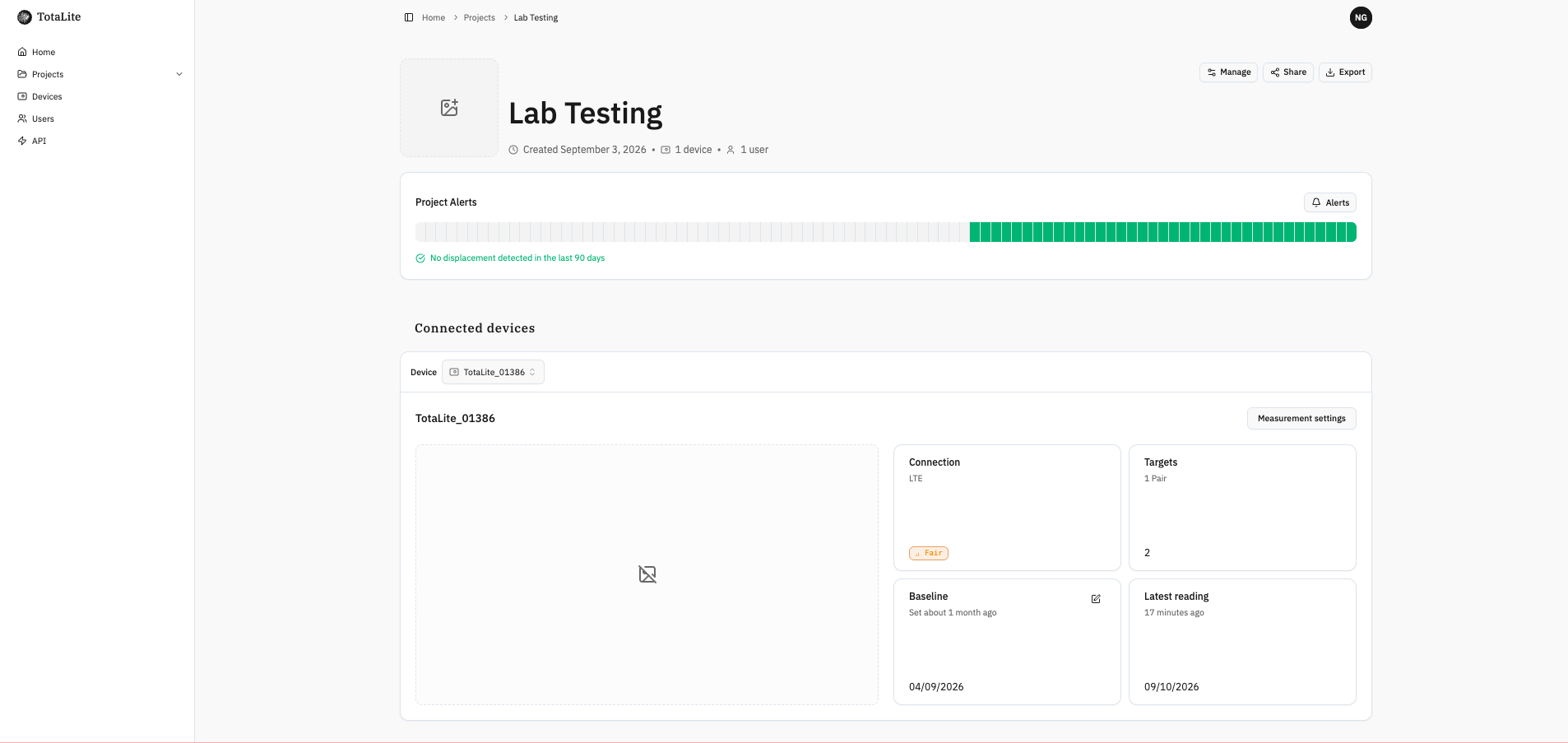Open the TotaLite_01386 device dropdown

point(493,372)
